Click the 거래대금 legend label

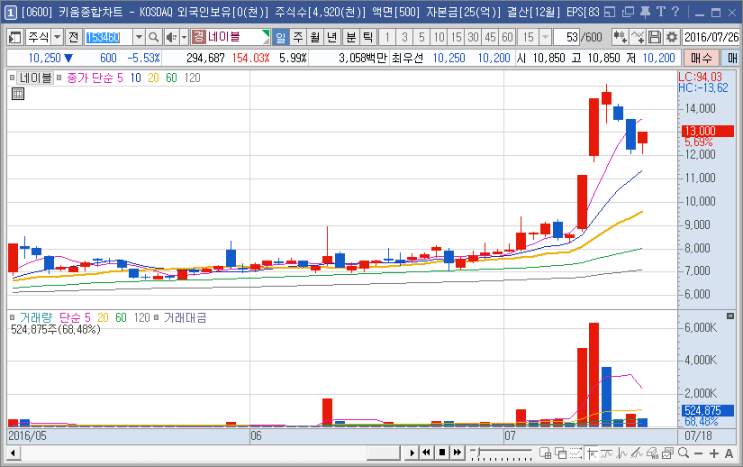(x=185, y=318)
